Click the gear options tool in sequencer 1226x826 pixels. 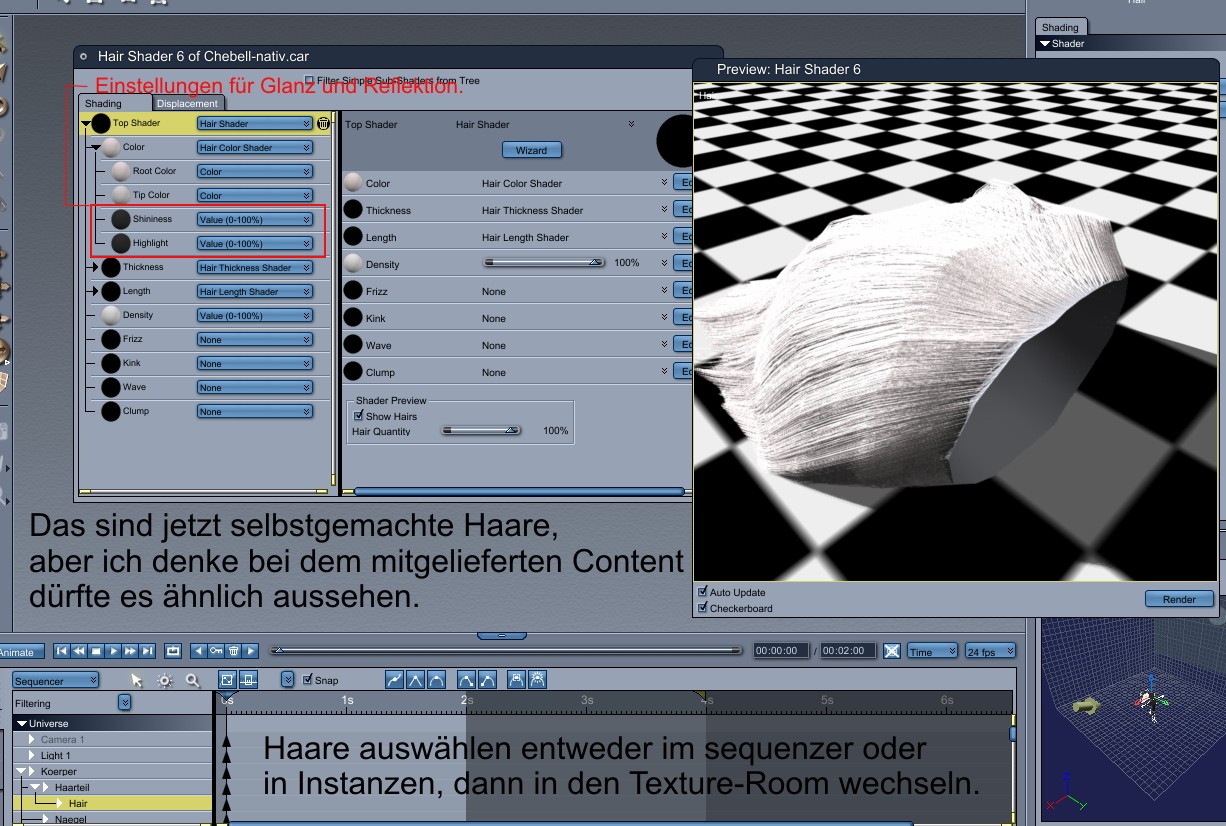(165, 680)
